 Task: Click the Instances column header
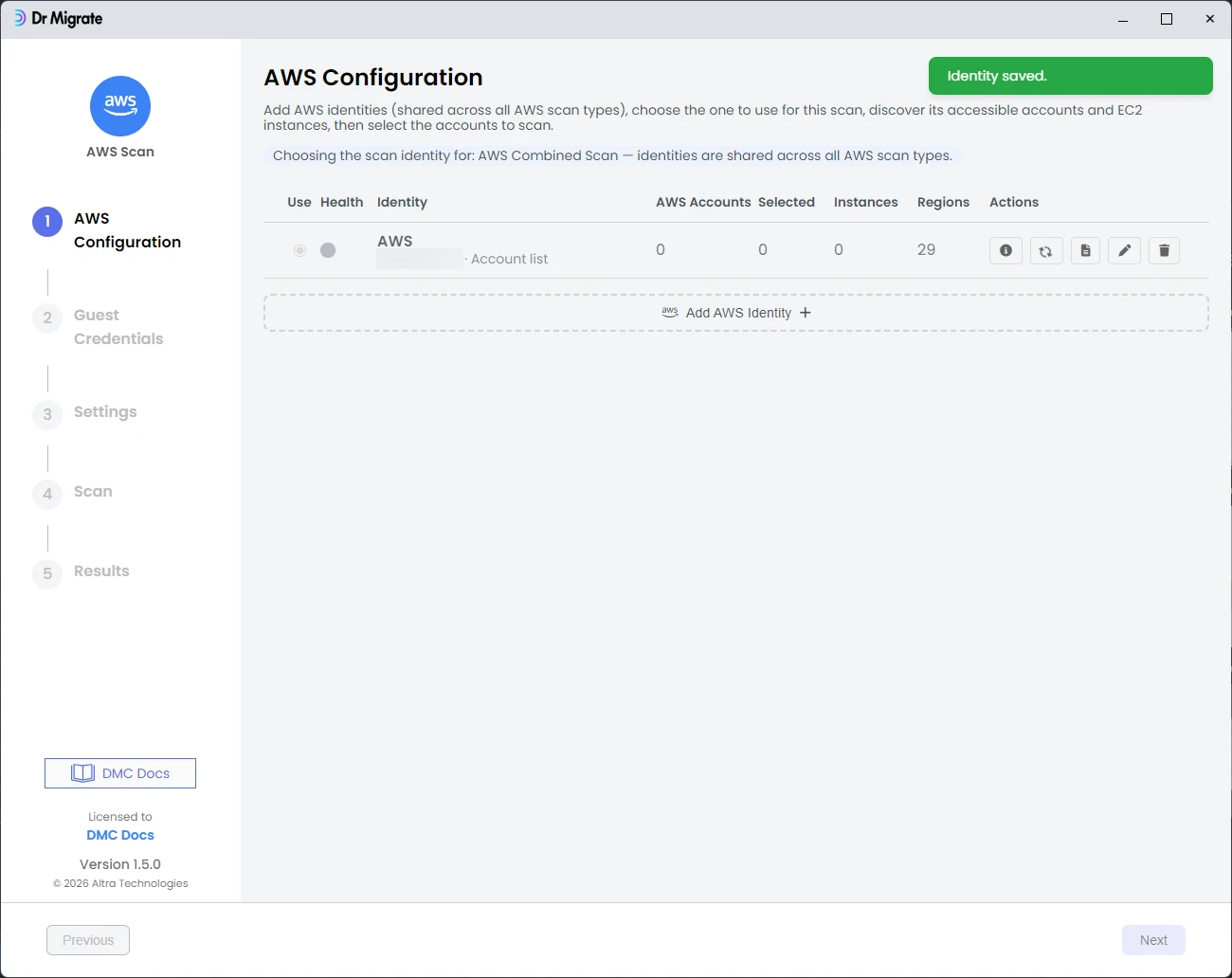point(866,202)
